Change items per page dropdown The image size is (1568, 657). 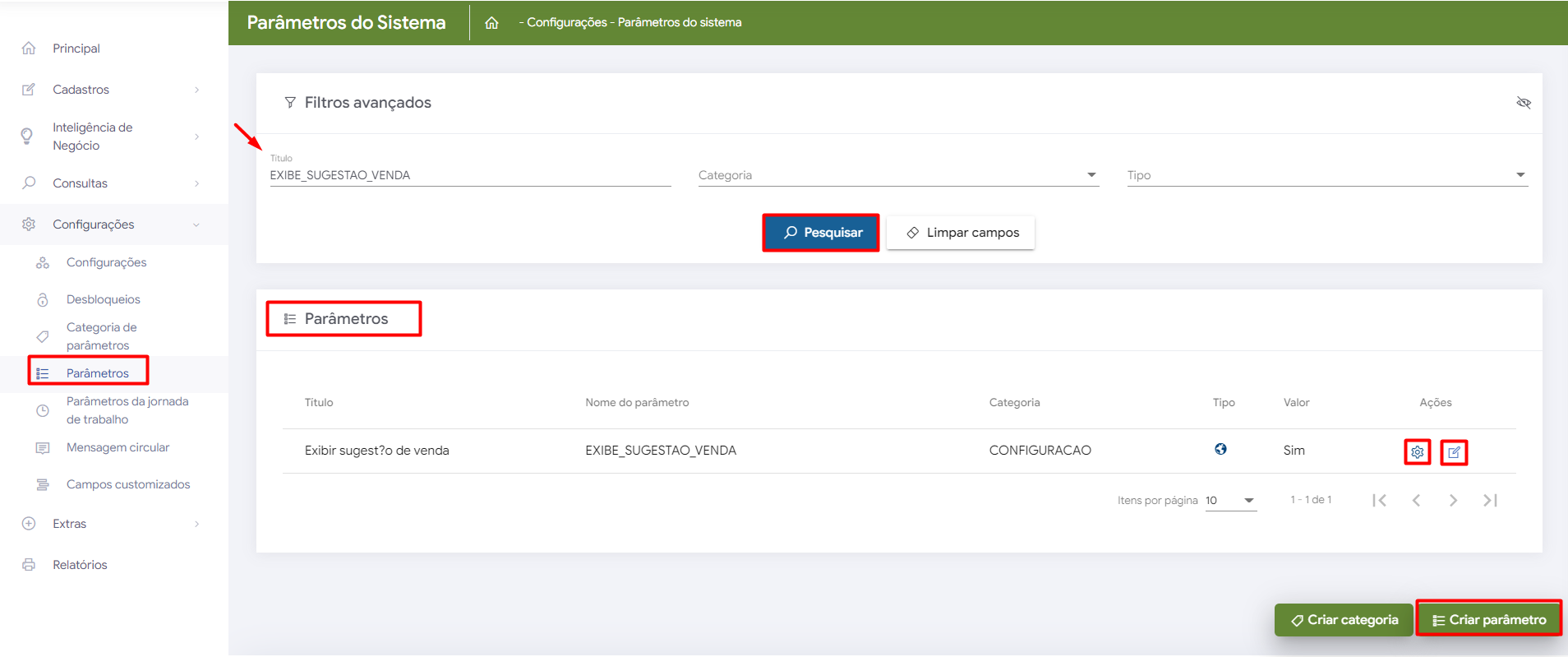click(x=1230, y=500)
